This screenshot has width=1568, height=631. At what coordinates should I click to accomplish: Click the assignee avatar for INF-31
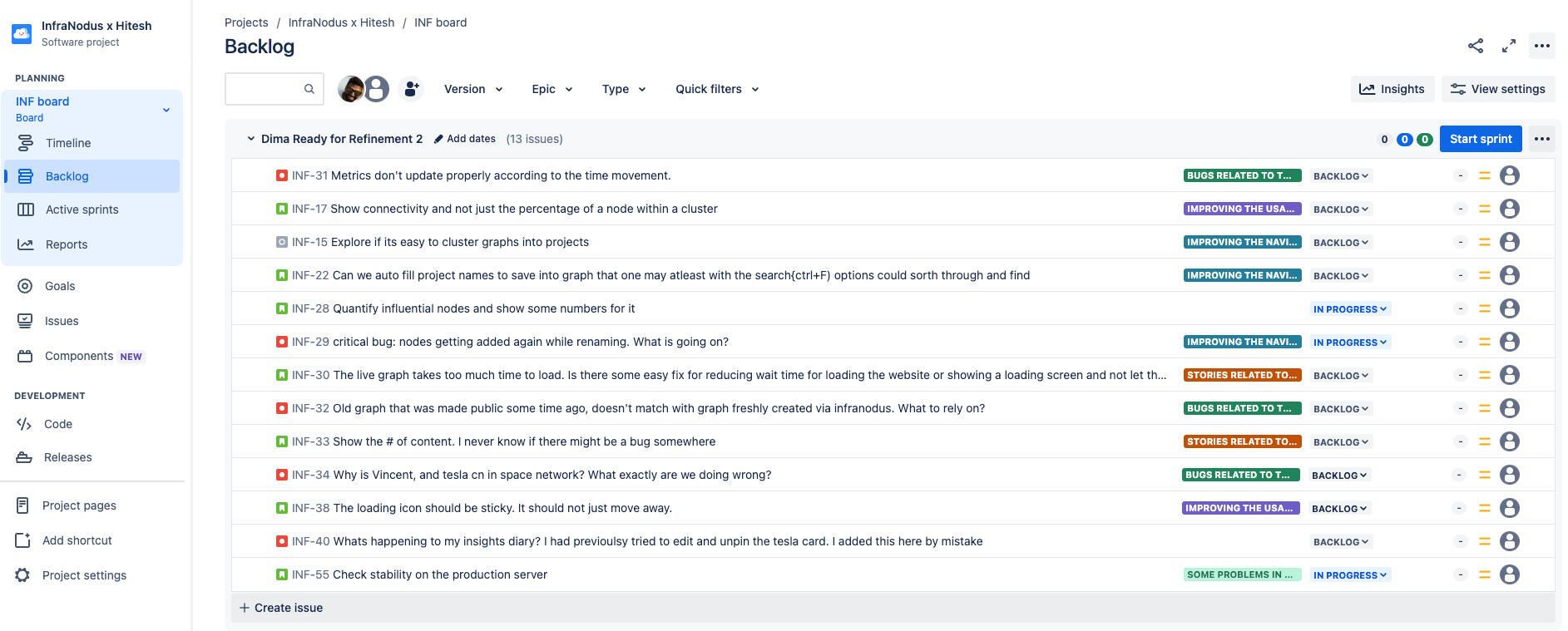point(1509,175)
